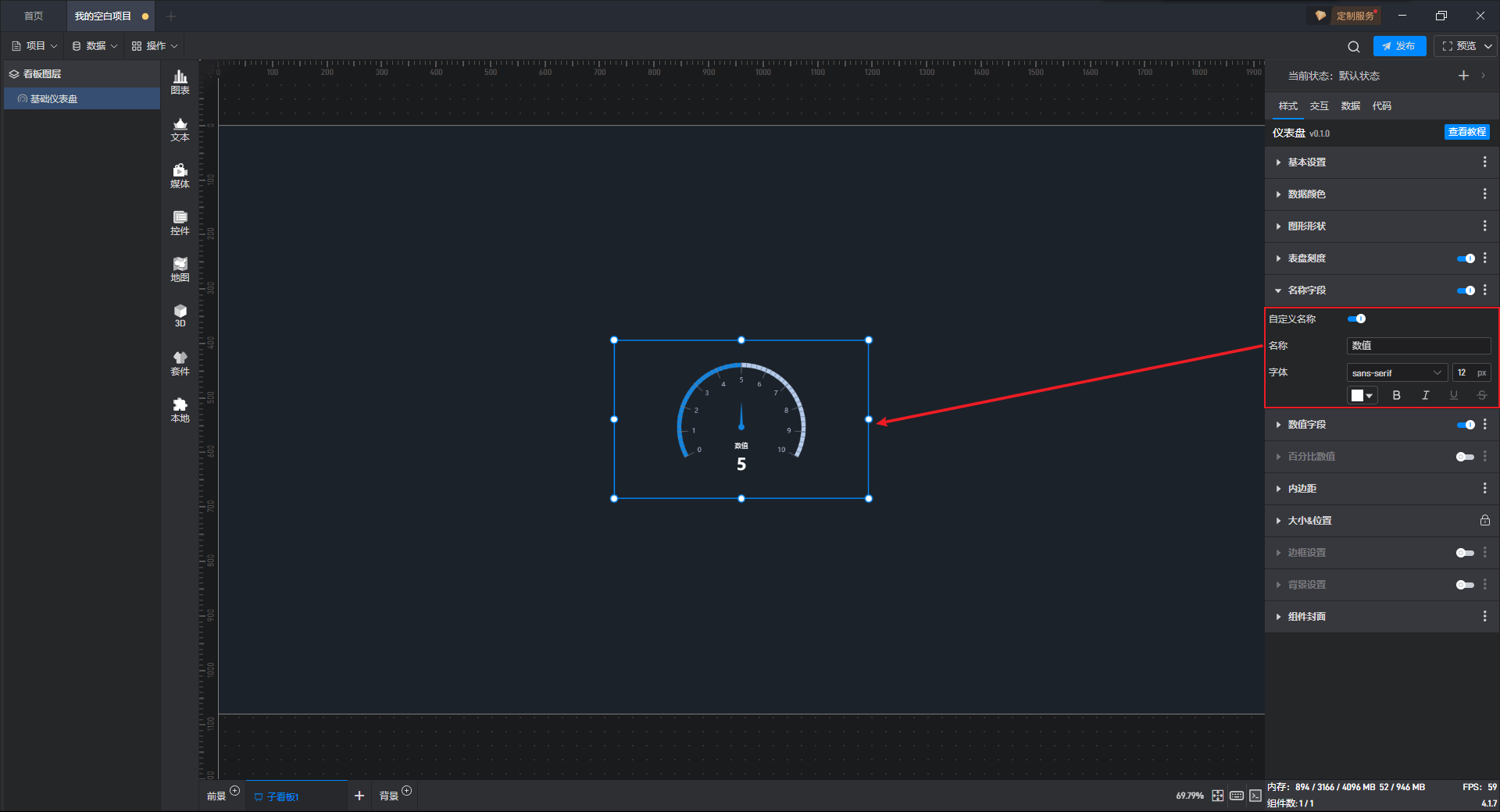Open the more options menu for 组件封面

pyautogui.click(x=1484, y=616)
